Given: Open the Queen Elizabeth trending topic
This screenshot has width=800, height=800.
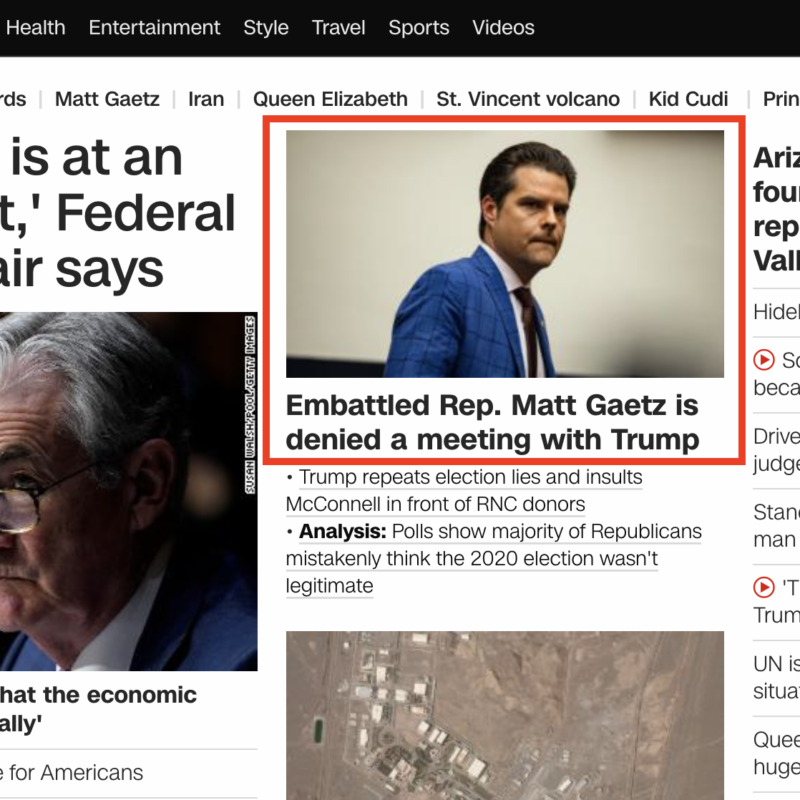Looking at the screenshot, I should point(330,99).
